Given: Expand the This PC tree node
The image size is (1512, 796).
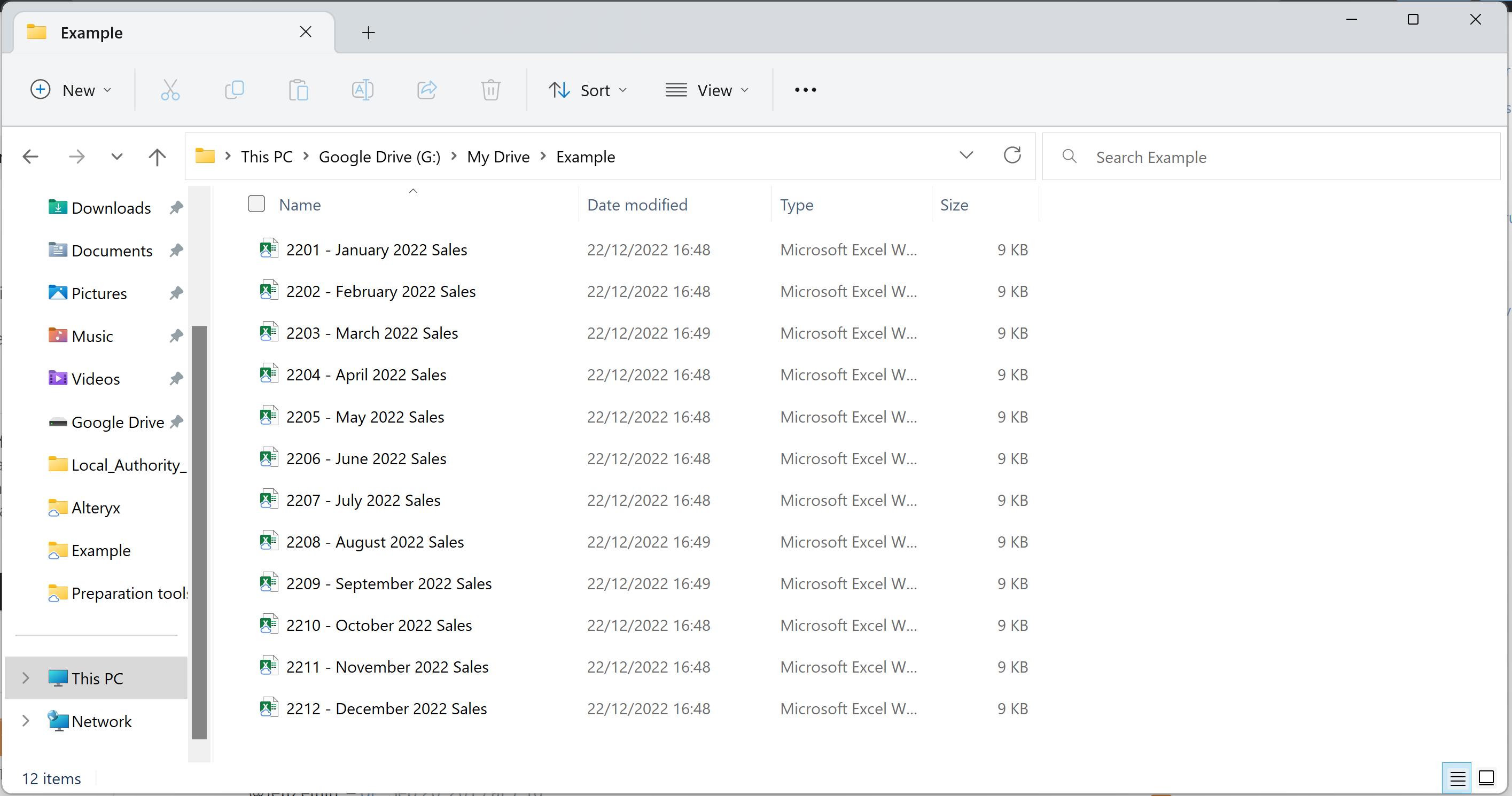Looking at the screenshot, I should point(25,678).
